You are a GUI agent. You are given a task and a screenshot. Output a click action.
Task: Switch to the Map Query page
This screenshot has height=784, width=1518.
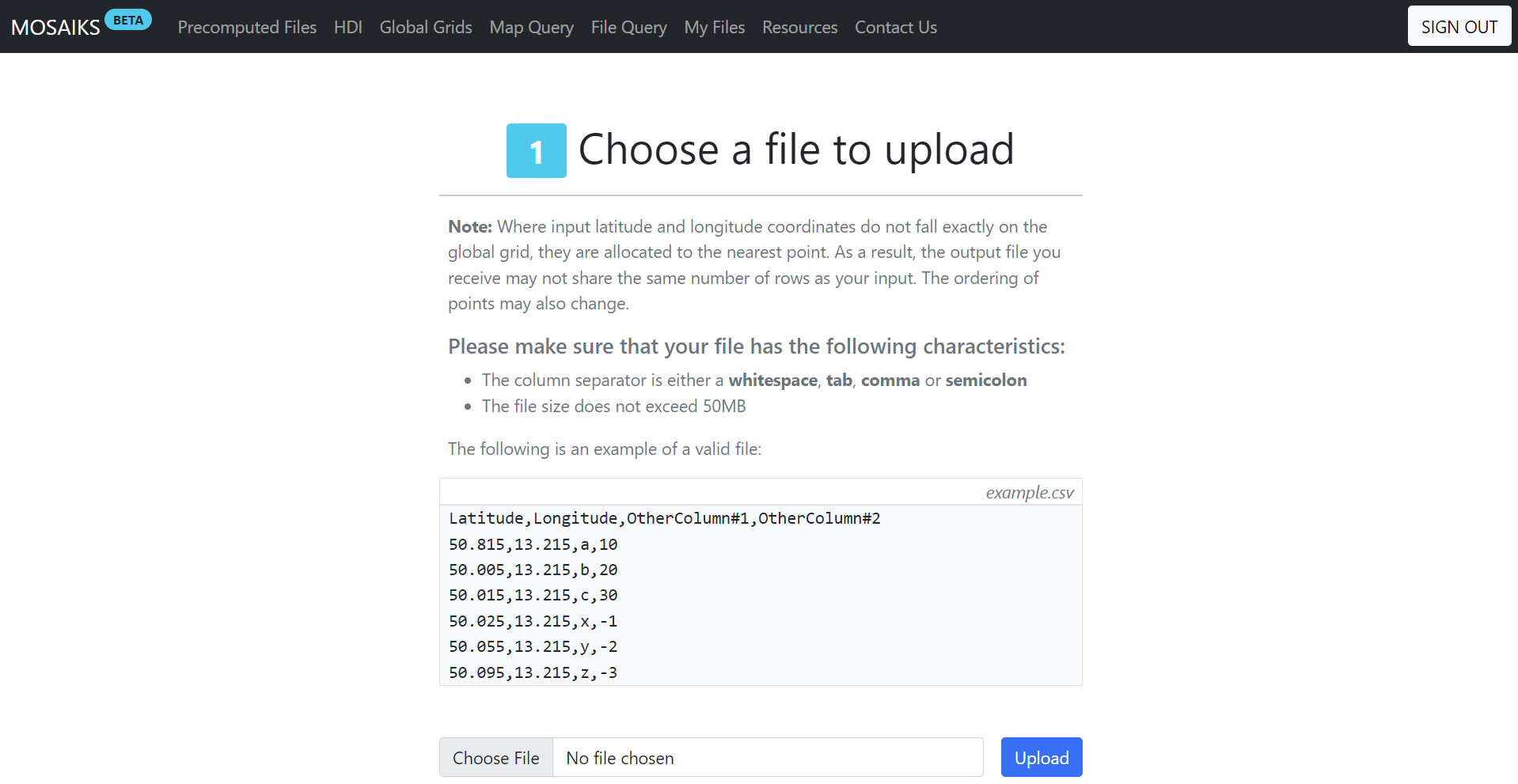pos(532,27)
